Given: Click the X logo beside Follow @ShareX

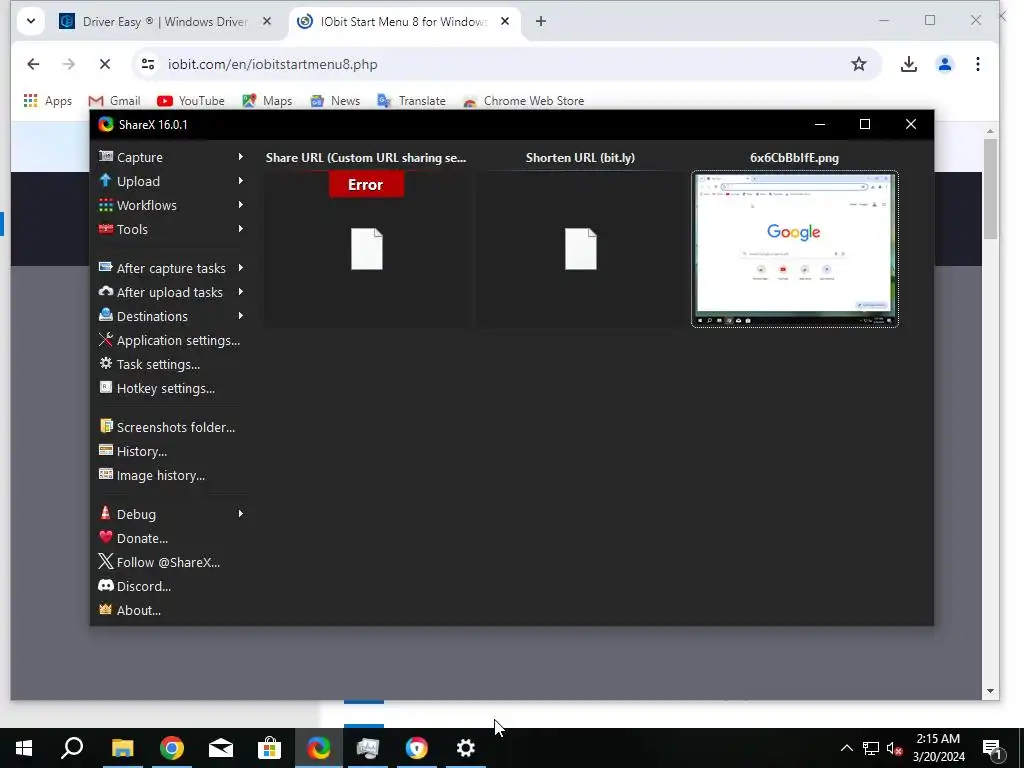Looking at the screenshot, I should pos(106,562).
